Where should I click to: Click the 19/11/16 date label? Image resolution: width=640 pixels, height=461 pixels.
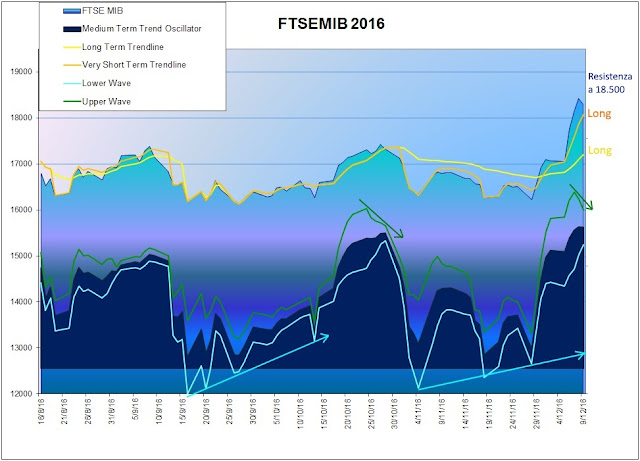pos(491,413)
